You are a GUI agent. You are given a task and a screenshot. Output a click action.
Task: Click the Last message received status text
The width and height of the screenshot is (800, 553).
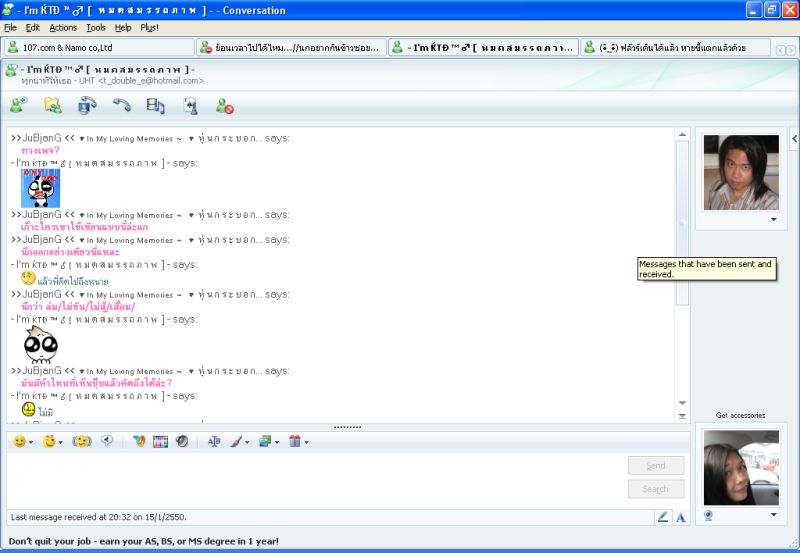point(98,517)
